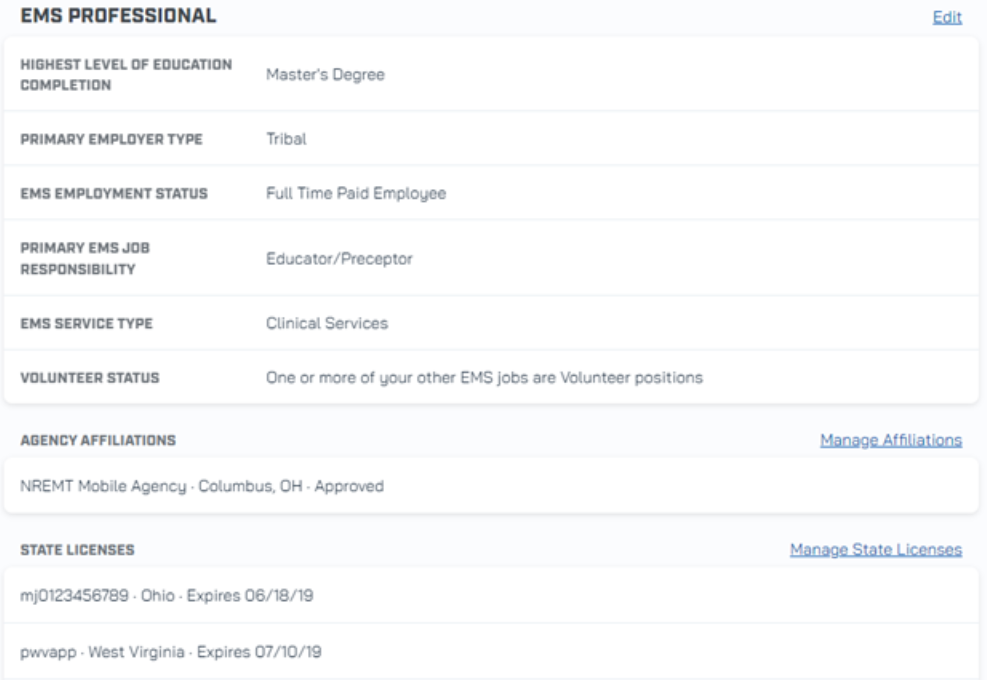Screen dimensions: 987x680
Task: Click the EMS Employment Status label
Action: 114,194
